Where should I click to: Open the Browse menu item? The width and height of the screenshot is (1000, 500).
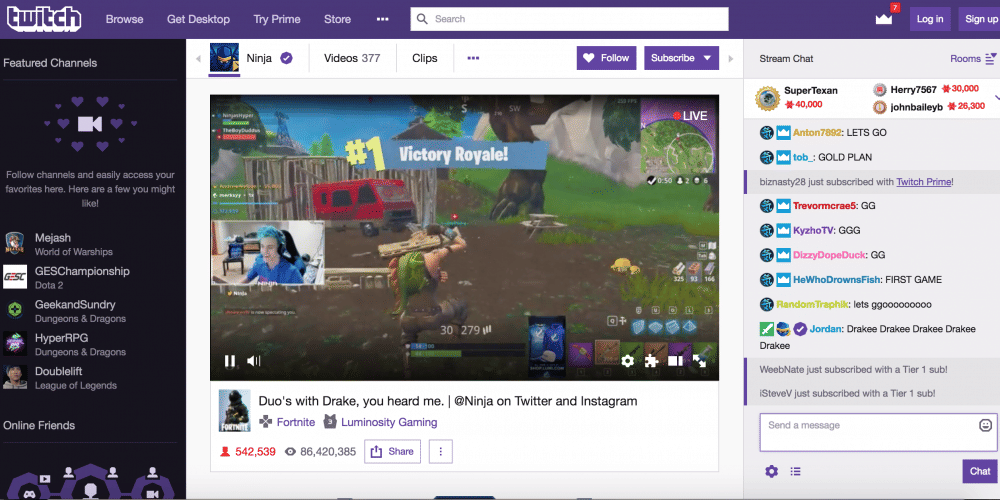tap(124, 19)
